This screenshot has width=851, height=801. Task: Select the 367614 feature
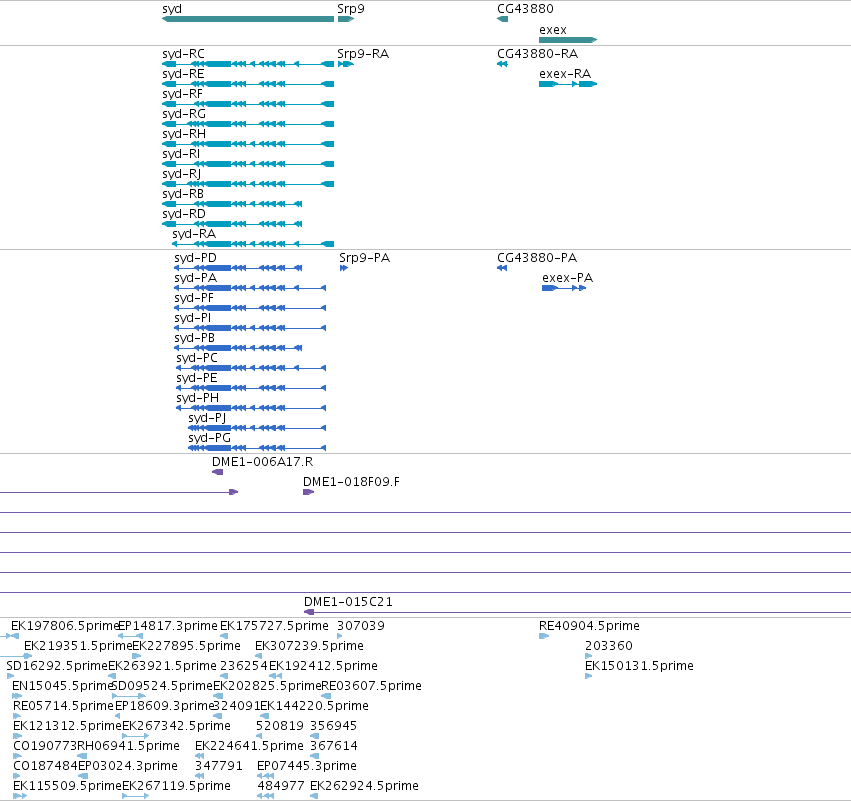tap(314, 756)
